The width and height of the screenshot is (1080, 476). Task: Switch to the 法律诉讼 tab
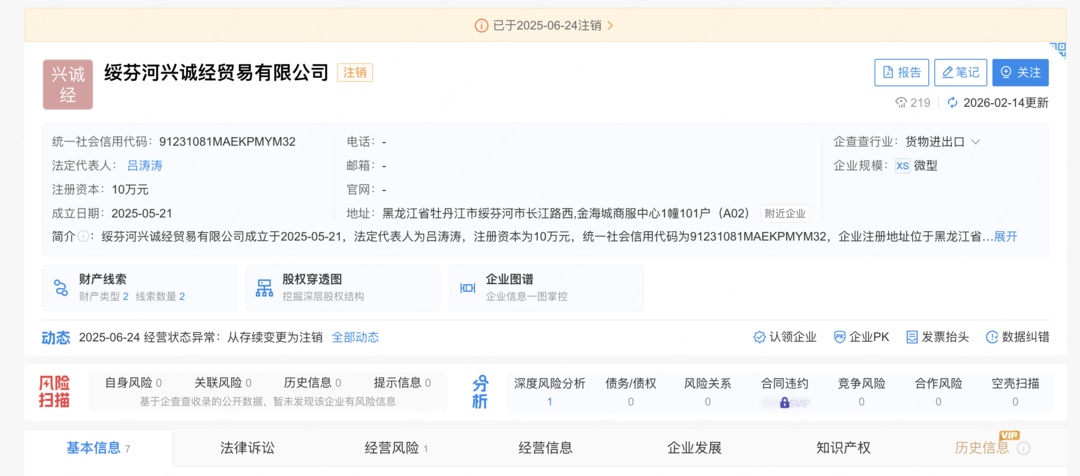pos(247,448)
